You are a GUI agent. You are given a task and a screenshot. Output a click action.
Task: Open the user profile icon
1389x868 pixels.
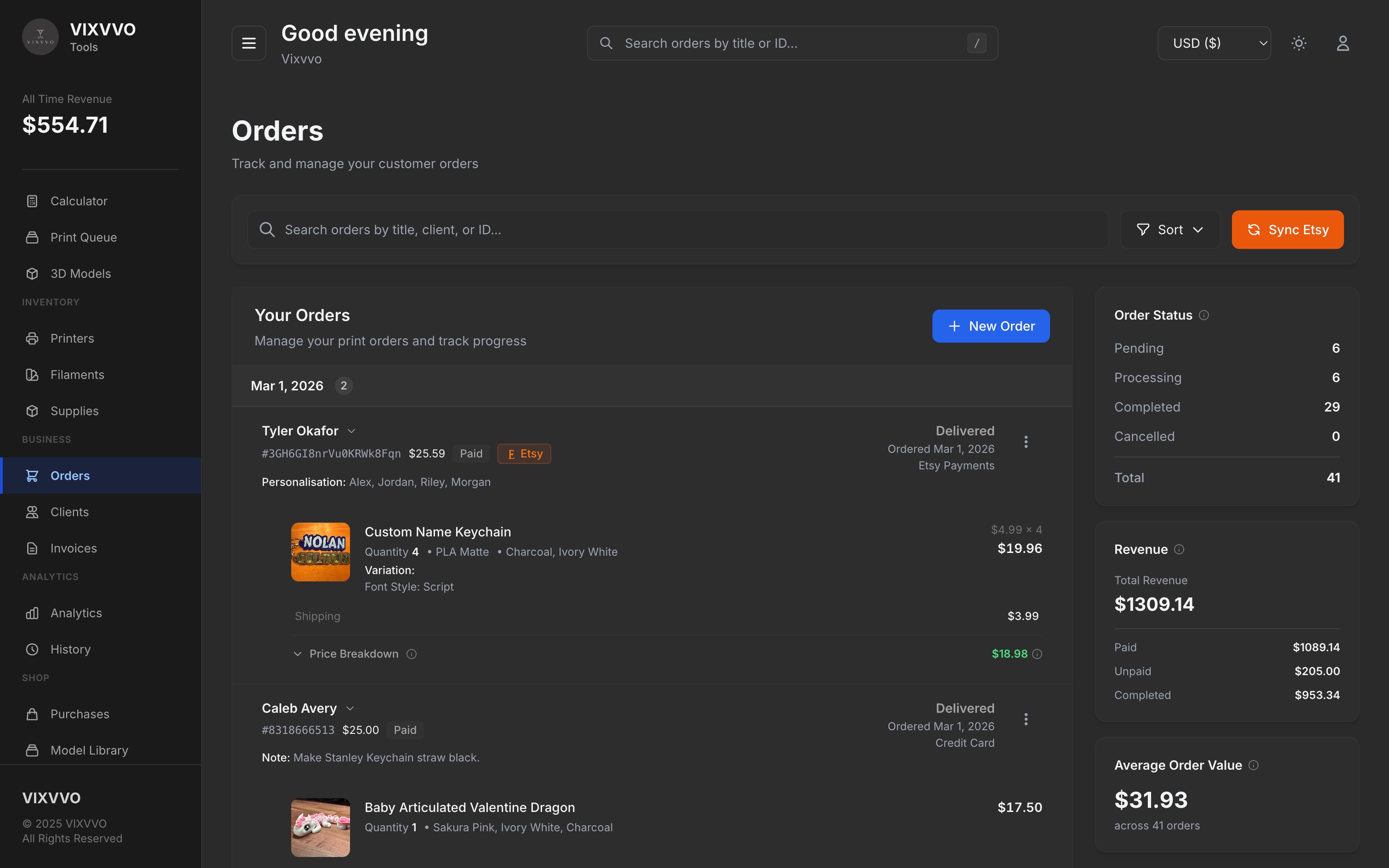pos(1343,43)
